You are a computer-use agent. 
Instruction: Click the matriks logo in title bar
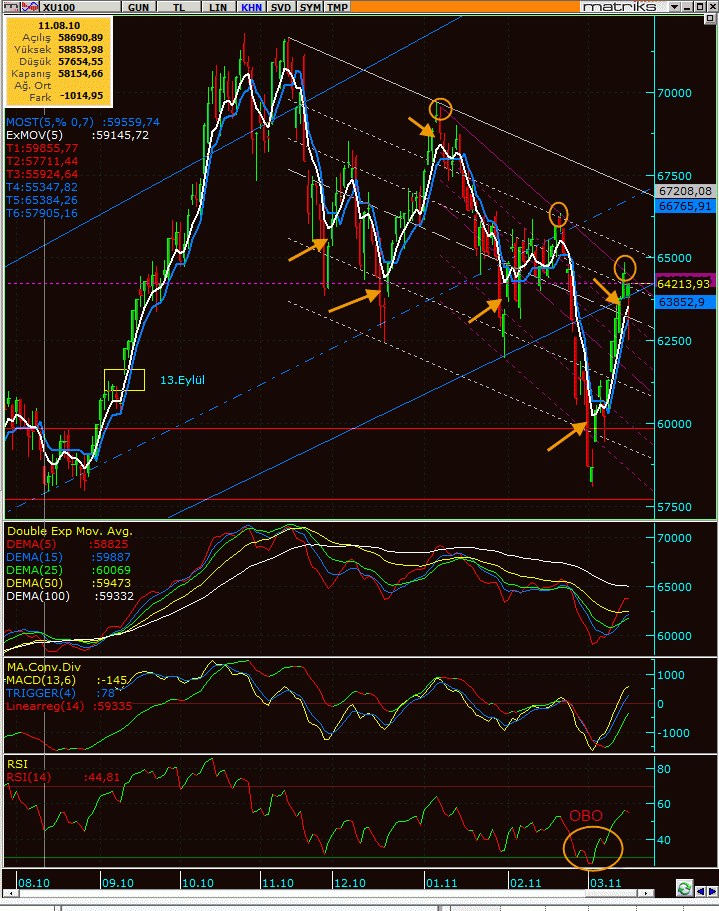coord(618,7)
